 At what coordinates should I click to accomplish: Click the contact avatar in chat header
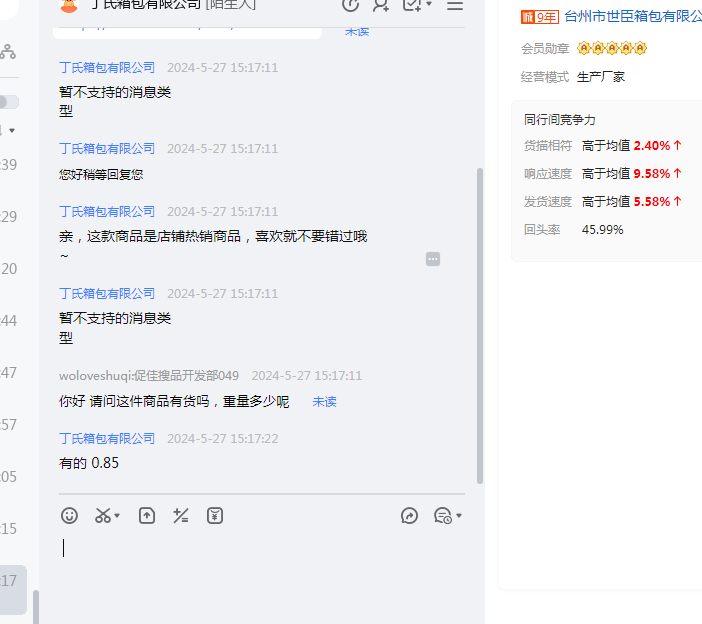pos(69,5)
